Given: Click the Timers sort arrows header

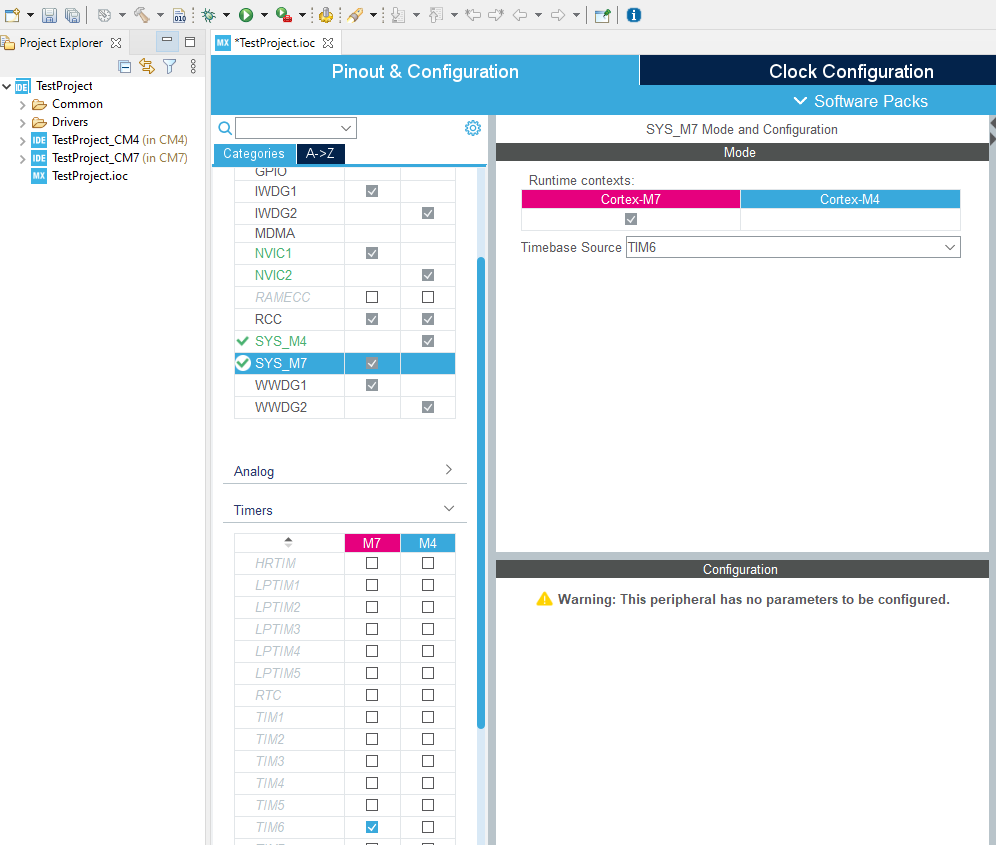Looking at the screenshot, I should (288, 543).
